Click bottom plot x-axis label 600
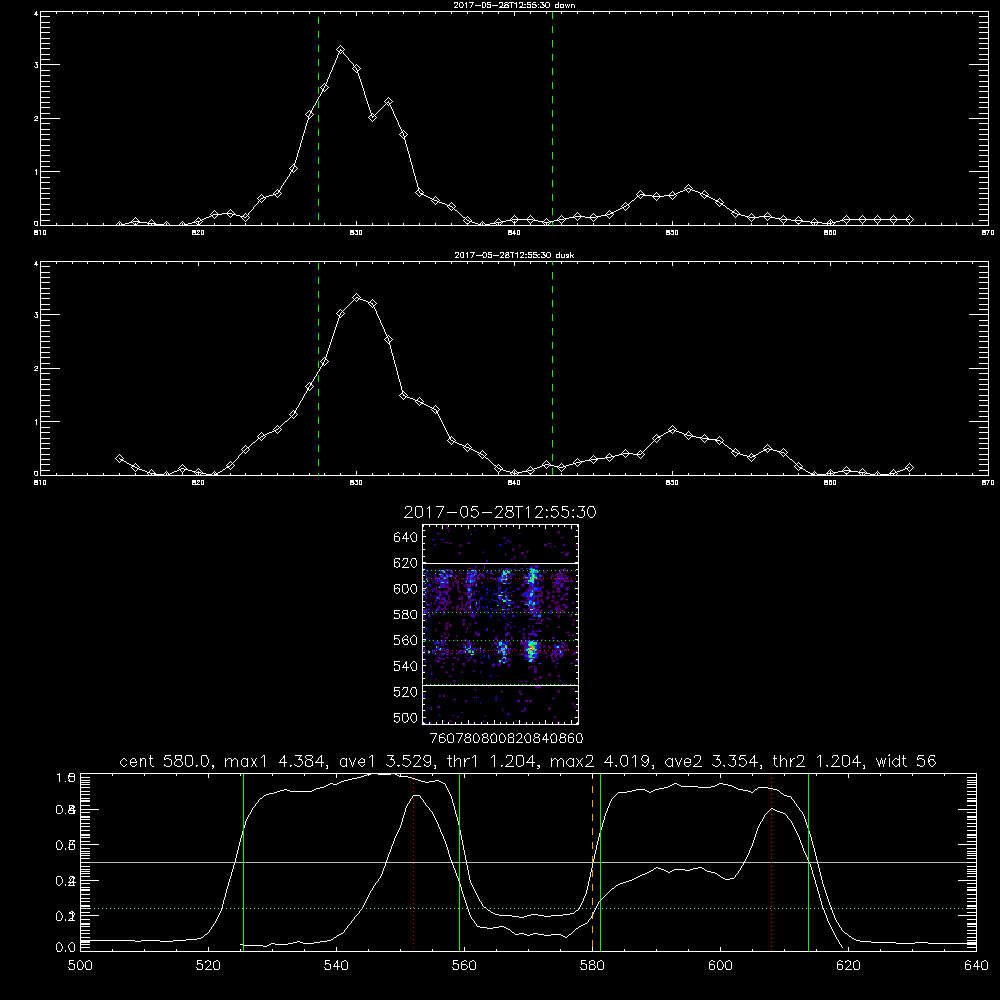The height and width of the screenshot is (1000, 1000). 720,966
